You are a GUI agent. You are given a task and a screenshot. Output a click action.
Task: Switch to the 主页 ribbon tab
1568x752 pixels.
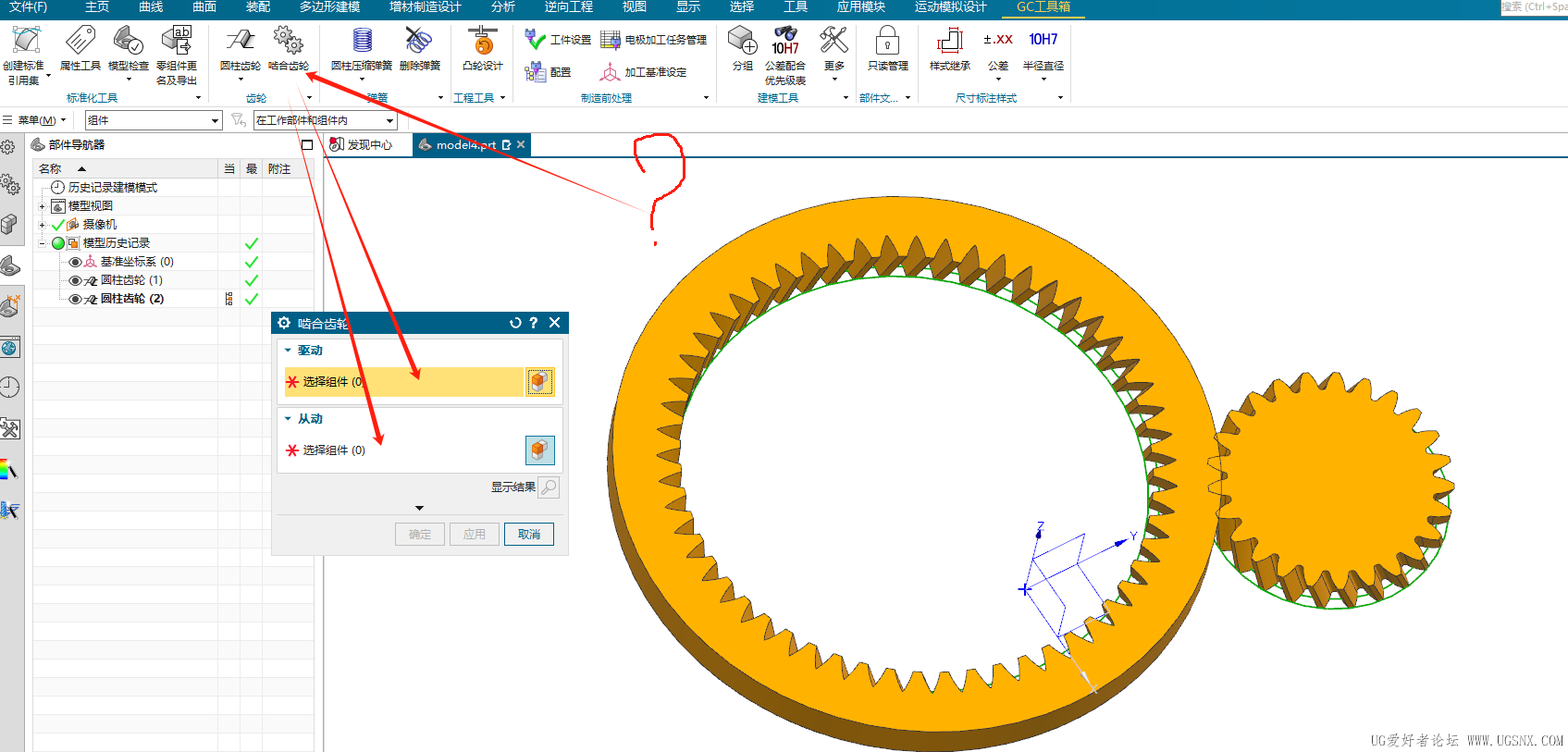97,7
